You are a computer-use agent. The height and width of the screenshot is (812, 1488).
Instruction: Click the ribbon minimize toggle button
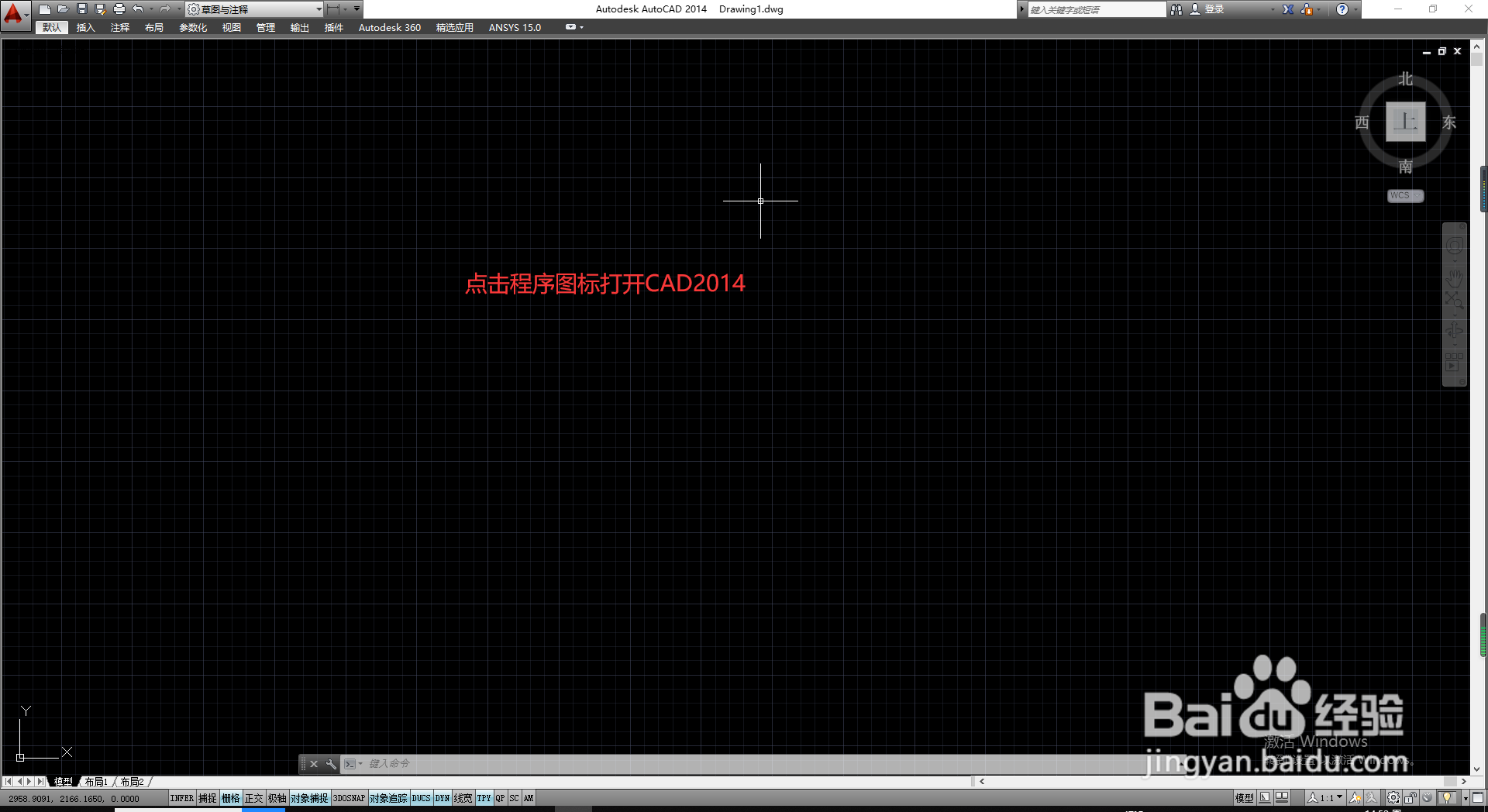coord(571,27)
